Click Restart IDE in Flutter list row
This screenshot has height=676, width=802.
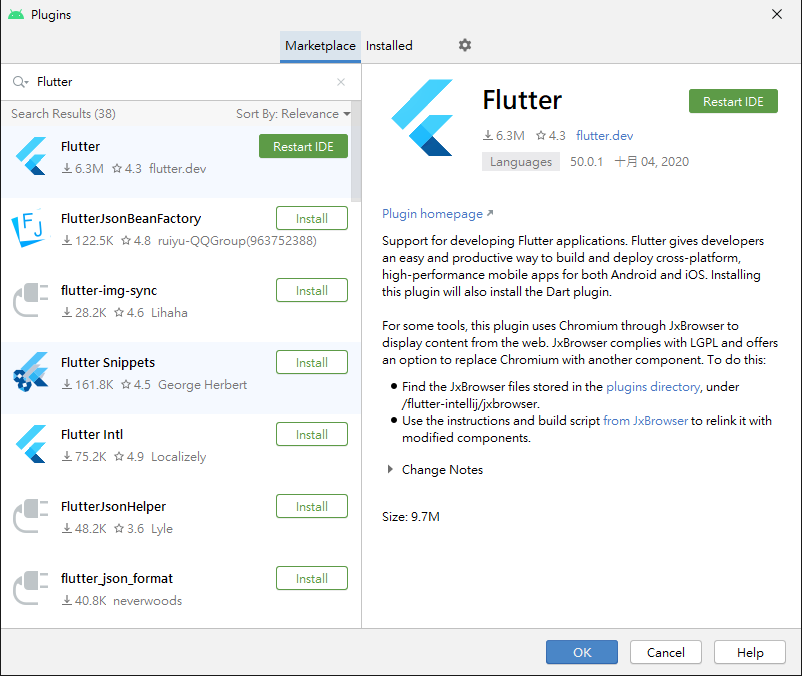(x=303, y=146)
